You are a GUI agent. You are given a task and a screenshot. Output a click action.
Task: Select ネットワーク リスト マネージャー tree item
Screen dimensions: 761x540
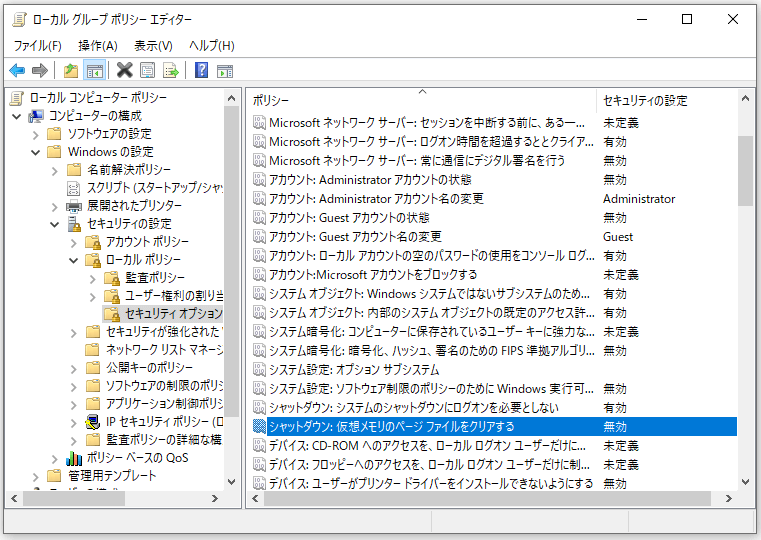[164, 350]
